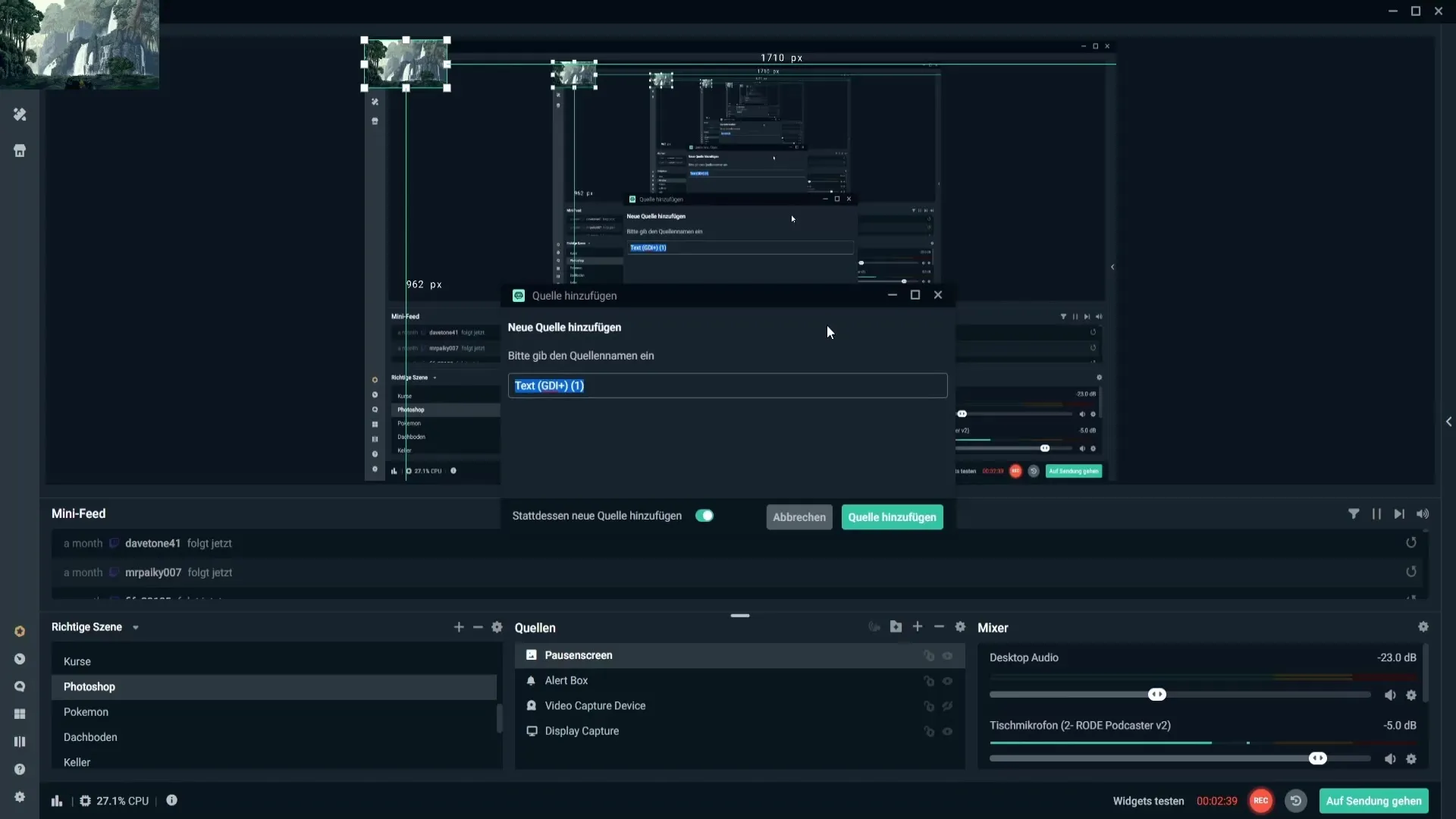Select the Keller scene

coord(274,762)
